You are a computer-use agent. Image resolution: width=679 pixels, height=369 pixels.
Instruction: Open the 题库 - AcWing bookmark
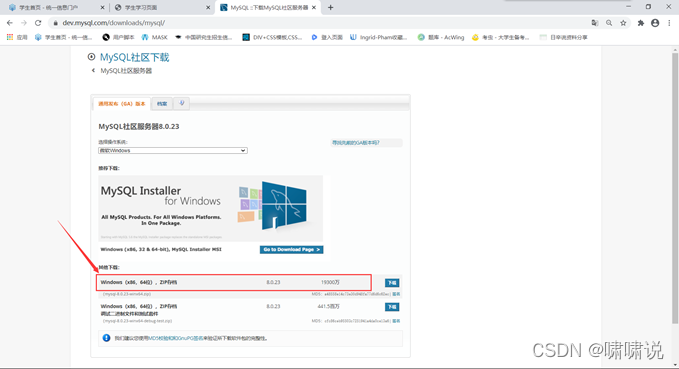pyautogui.click(x=441, y=37)
